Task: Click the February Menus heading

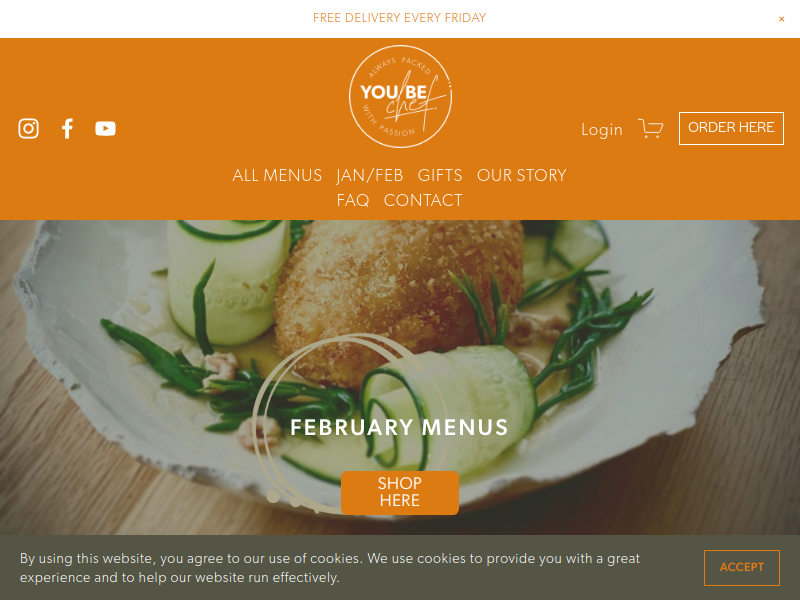Action: pos(399,428)
